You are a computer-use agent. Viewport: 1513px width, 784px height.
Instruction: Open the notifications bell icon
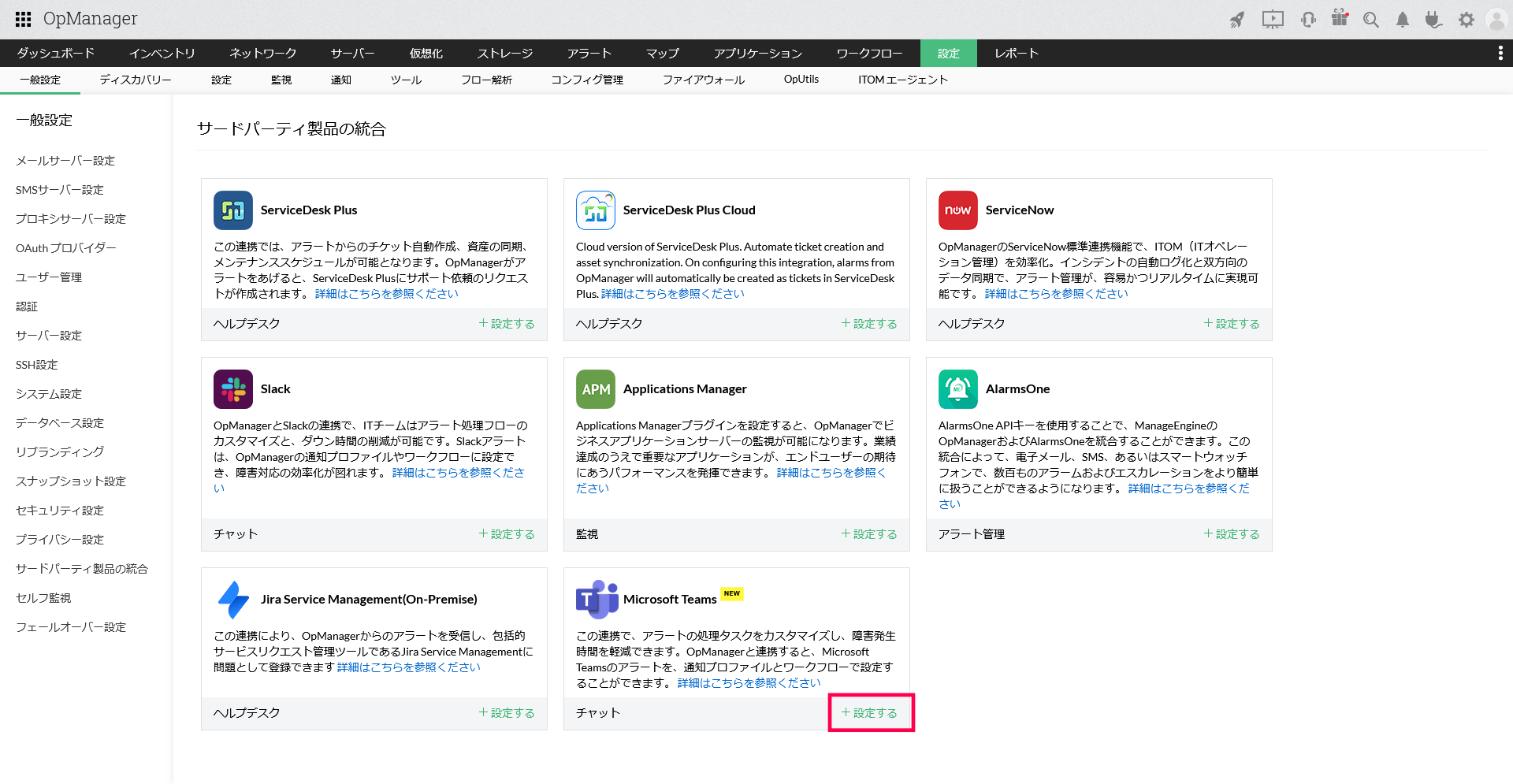[x=1403, y=20]
